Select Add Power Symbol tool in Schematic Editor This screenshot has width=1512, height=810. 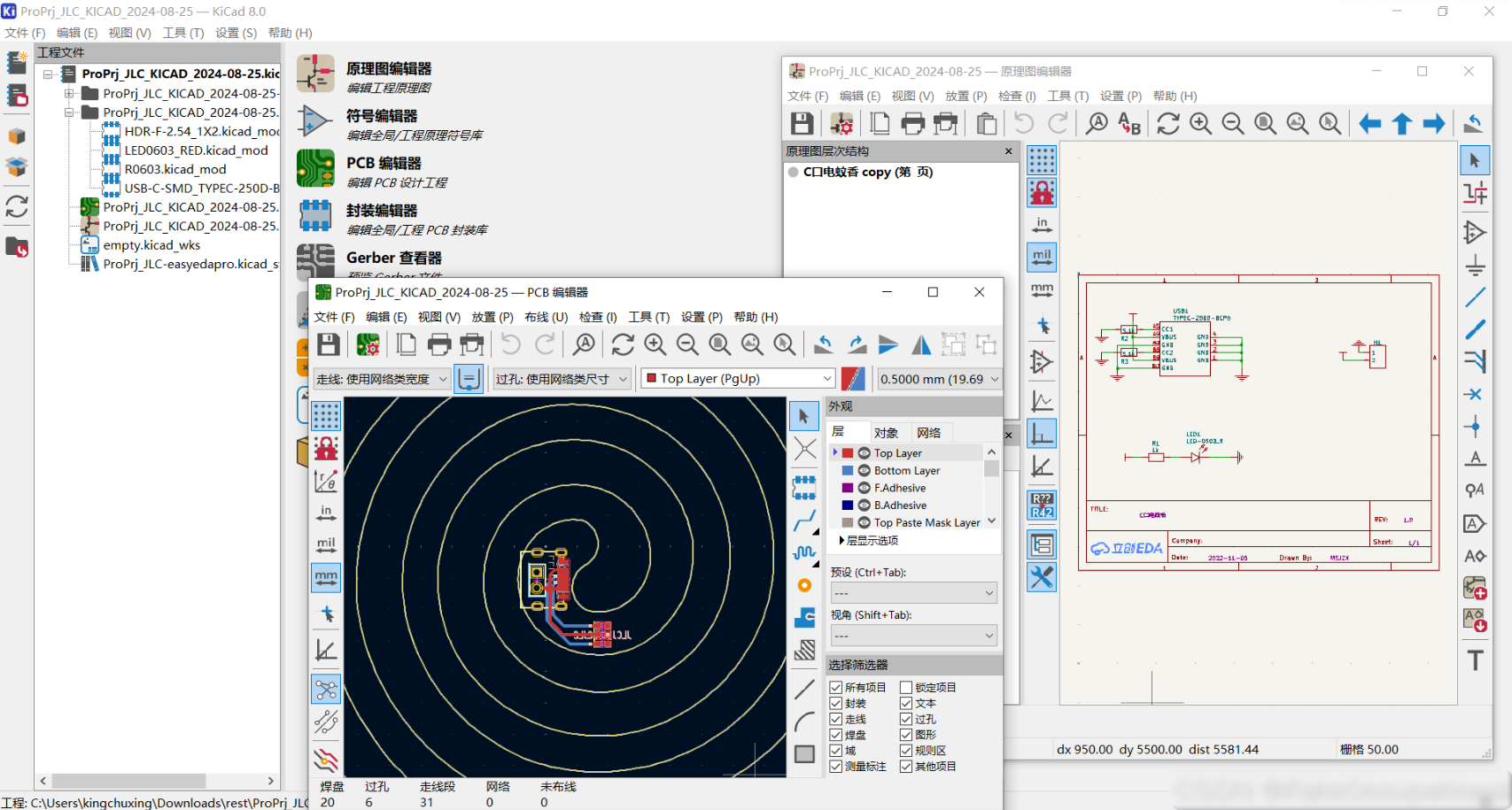click(x=1475, y=265)
